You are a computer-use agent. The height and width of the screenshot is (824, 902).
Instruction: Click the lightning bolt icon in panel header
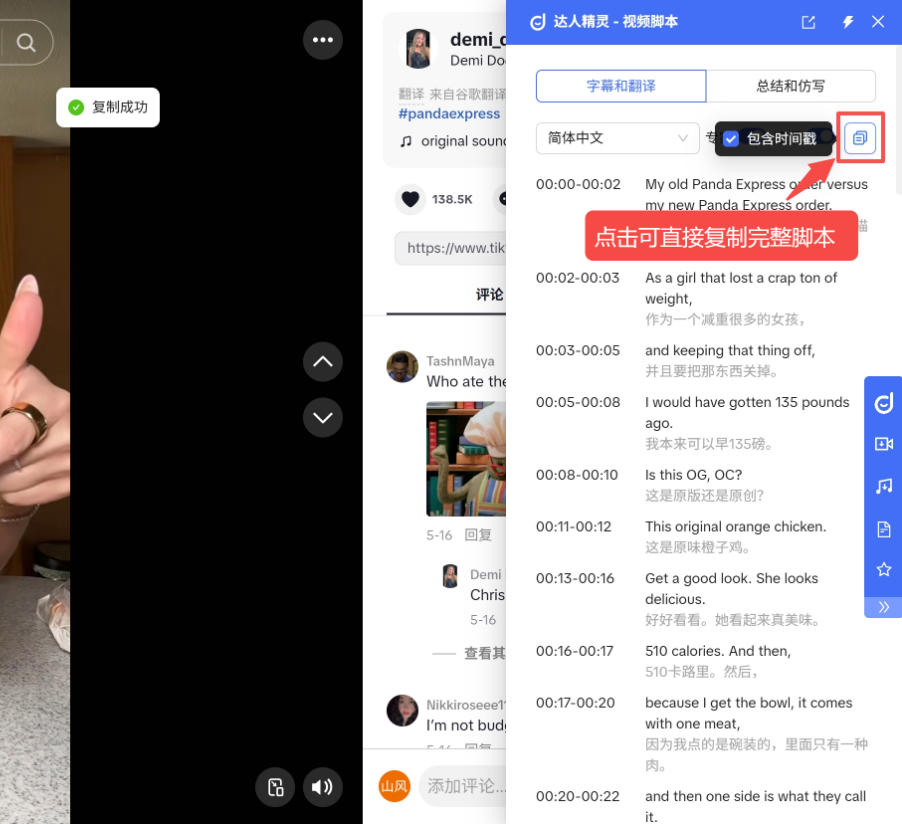pos(847,22)
